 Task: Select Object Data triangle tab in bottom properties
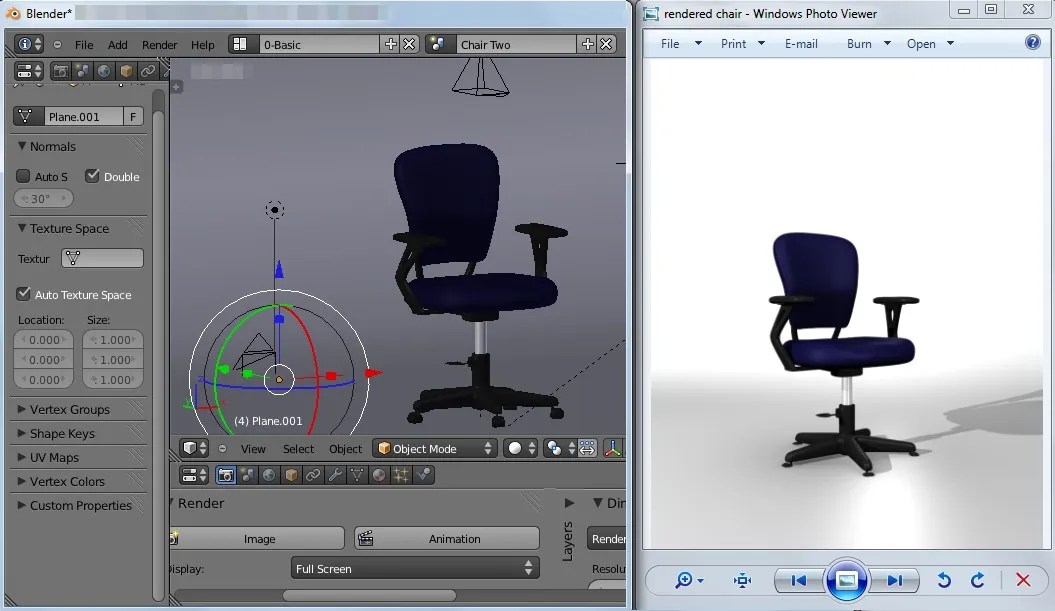tap(357, 475)
